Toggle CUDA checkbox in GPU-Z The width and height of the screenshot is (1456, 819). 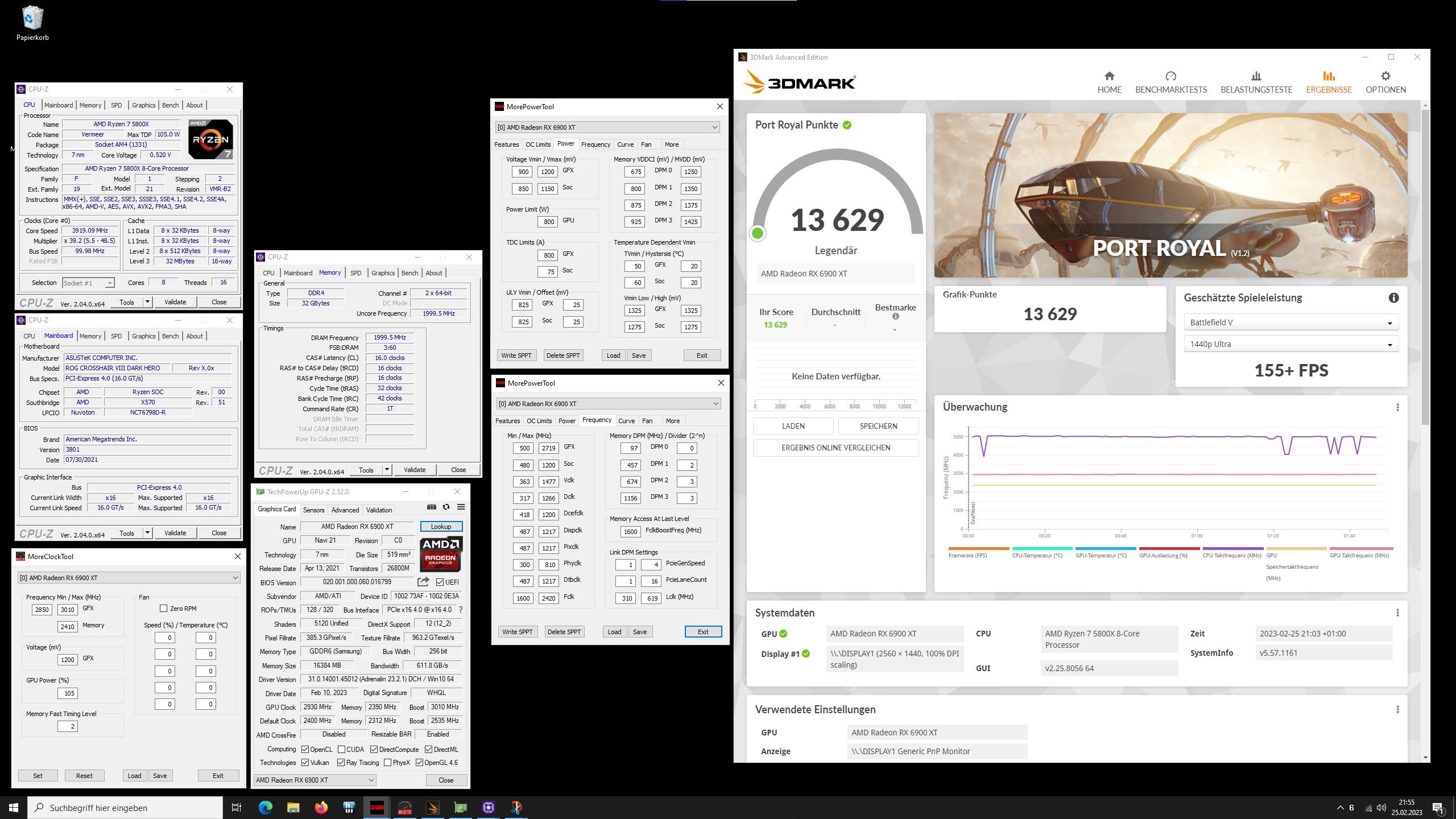[x=341, y=749]
